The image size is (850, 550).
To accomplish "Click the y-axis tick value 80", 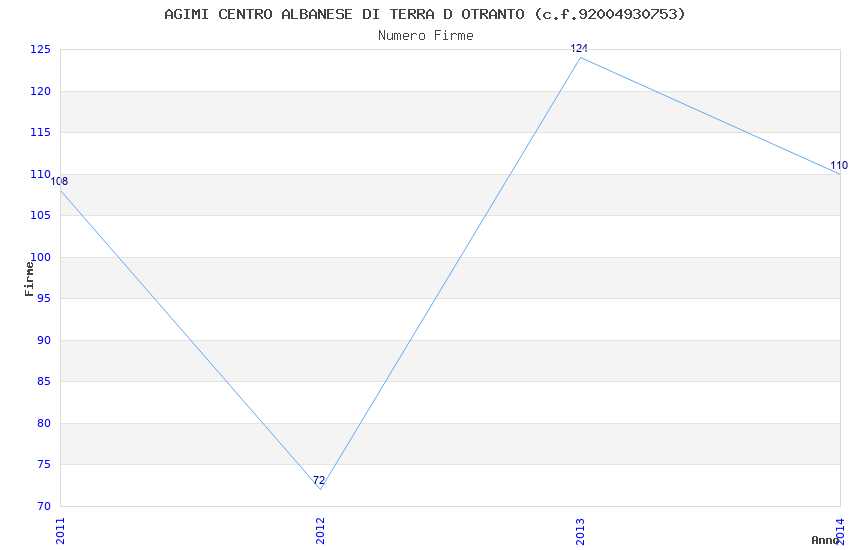I will (44, 423).
